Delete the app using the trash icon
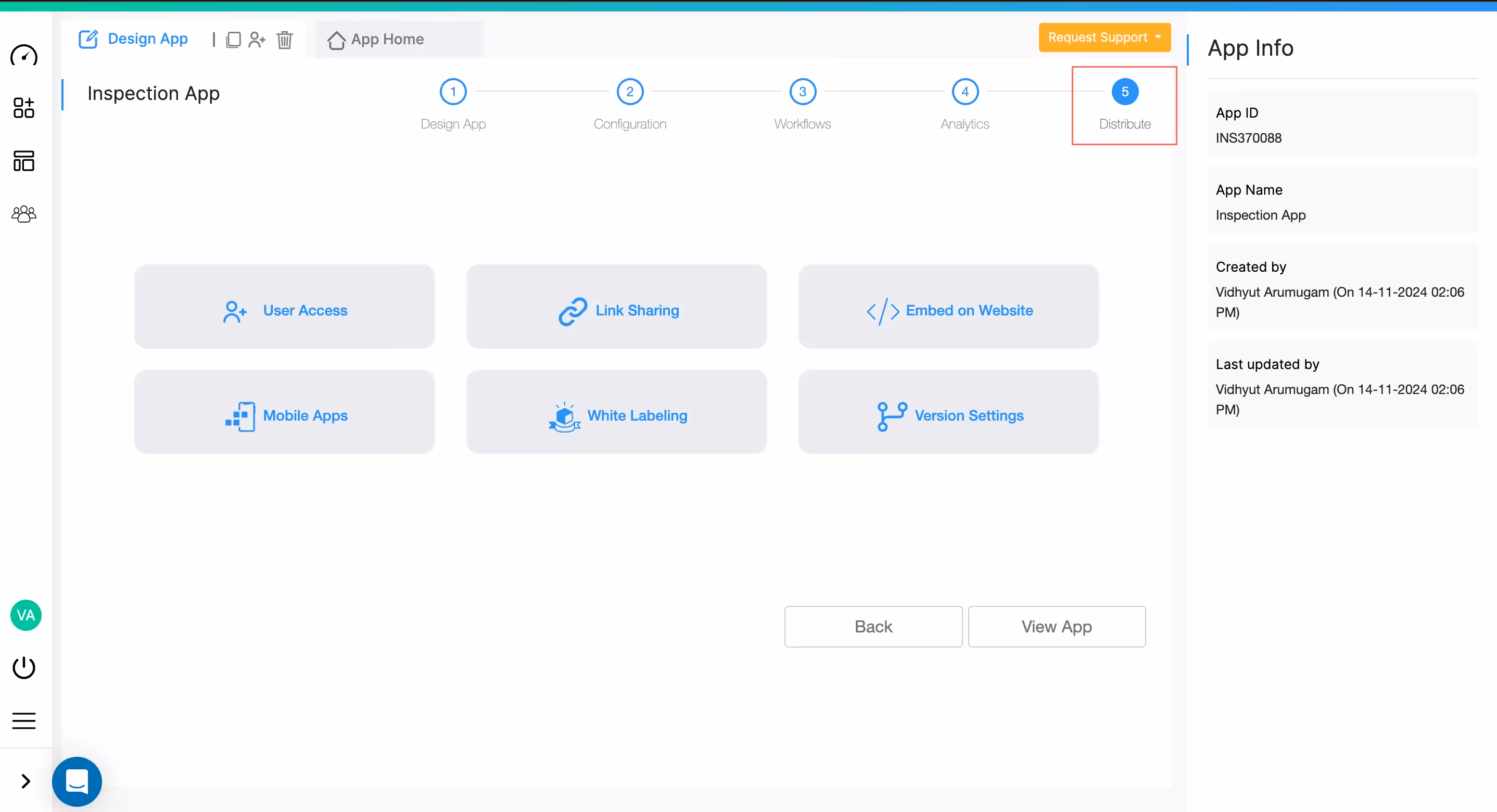Image resolution: width=1497 pixels, height=812 pixels. [x=284, y=40]
